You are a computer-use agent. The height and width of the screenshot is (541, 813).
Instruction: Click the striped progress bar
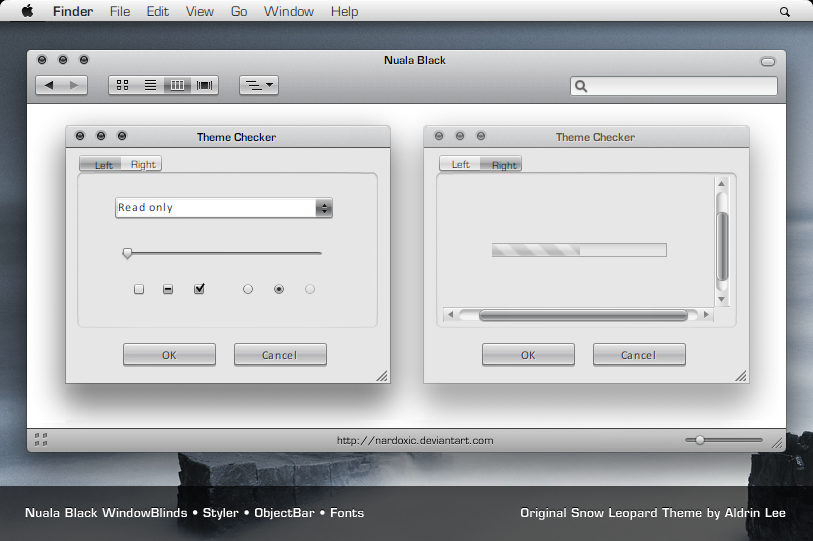coord(579,250)
